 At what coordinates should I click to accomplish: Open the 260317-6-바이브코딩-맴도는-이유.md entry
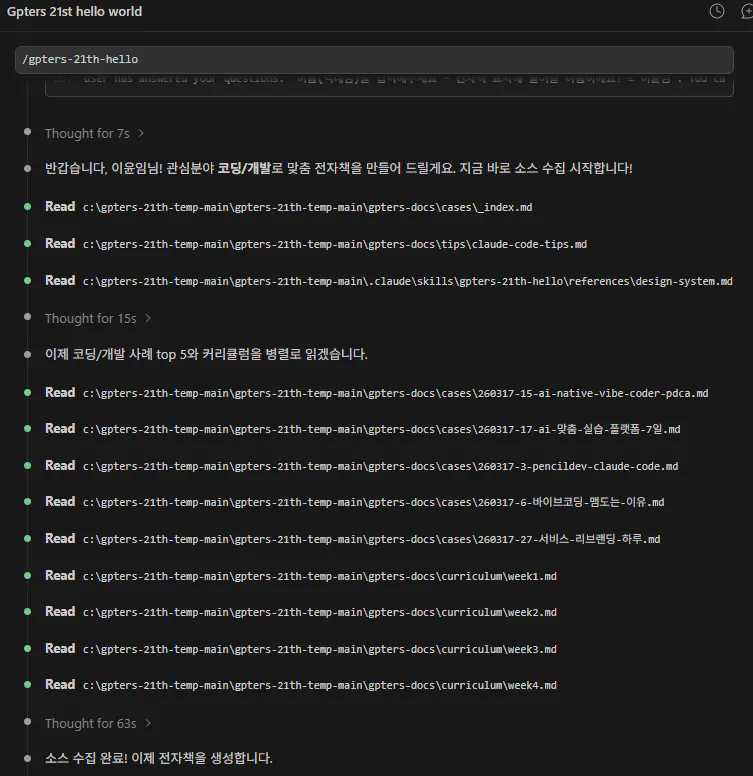pyautogui.click(x=354, y=502)
